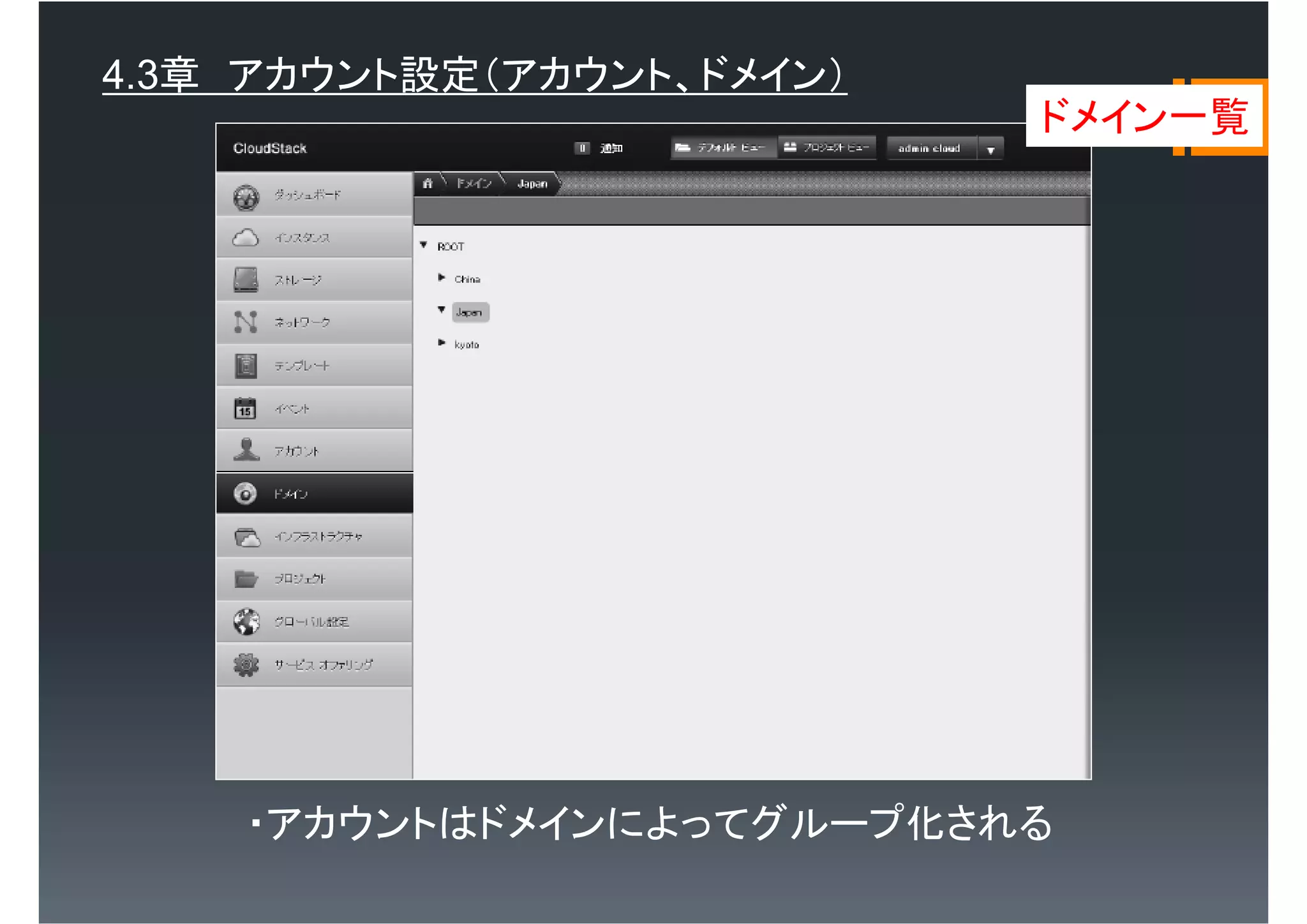Viewport: 1307px width, 924px height.
Task: Click the admin cloud user button
Action: click(932, 148)
